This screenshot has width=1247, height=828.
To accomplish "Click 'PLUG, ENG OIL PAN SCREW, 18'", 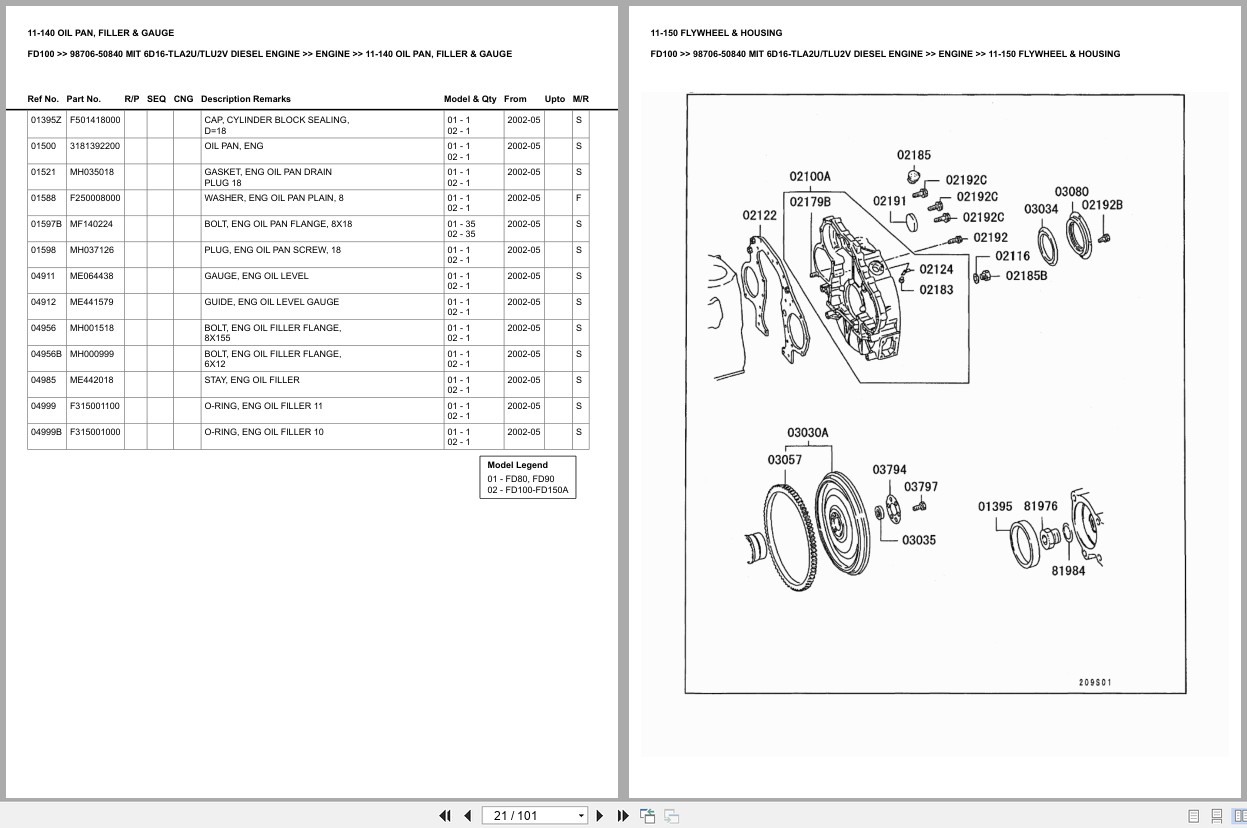I will click(272, 250).
